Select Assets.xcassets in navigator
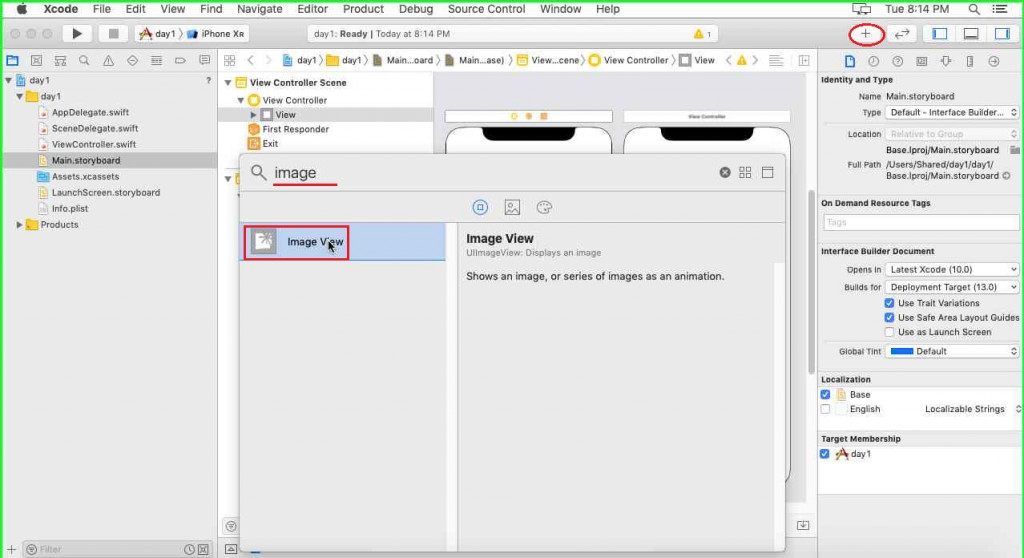Image resolution: width=1024 pixels, height=558 pixels. point(86,176)
